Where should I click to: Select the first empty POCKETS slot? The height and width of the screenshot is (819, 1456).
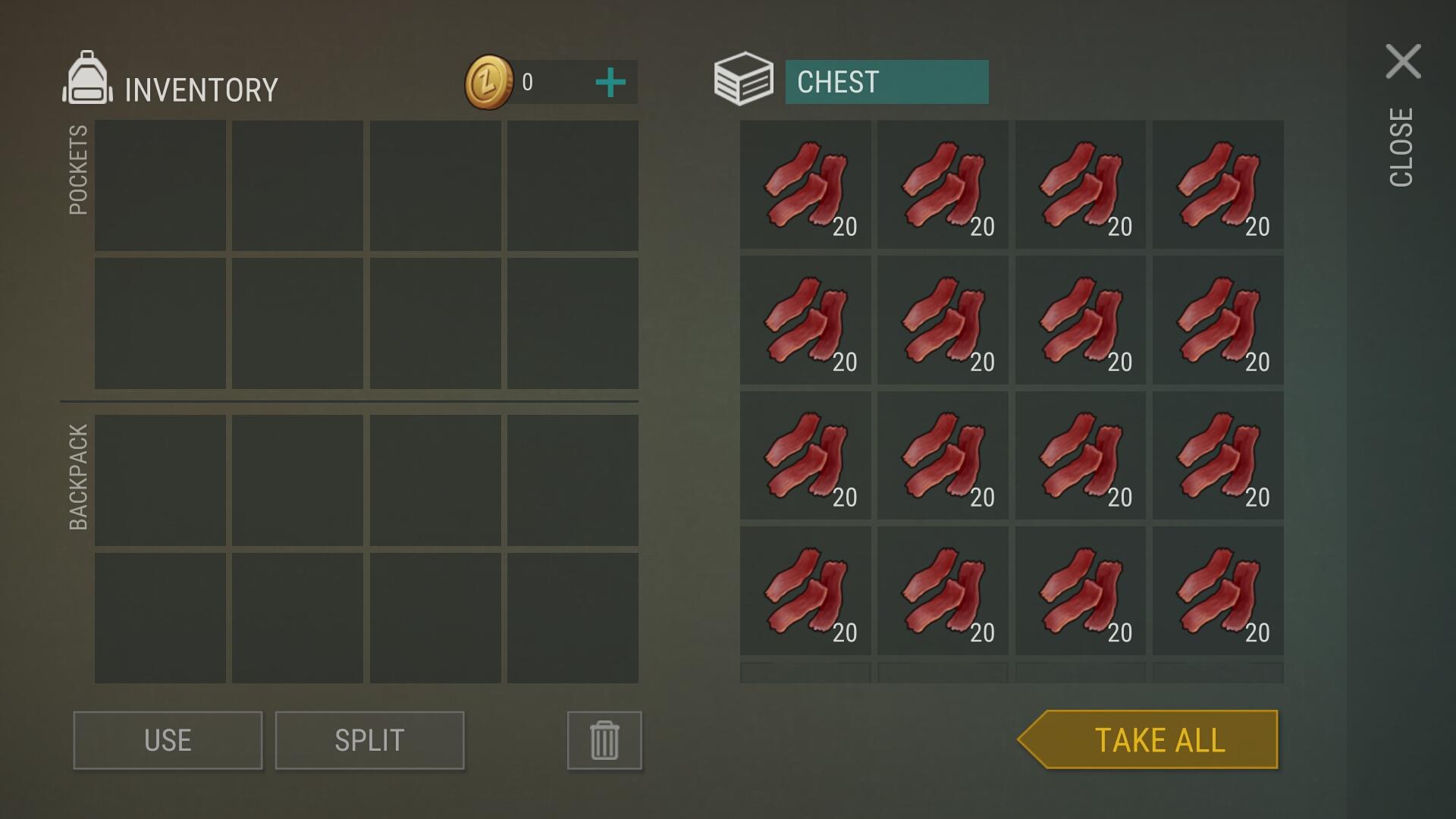160,185
